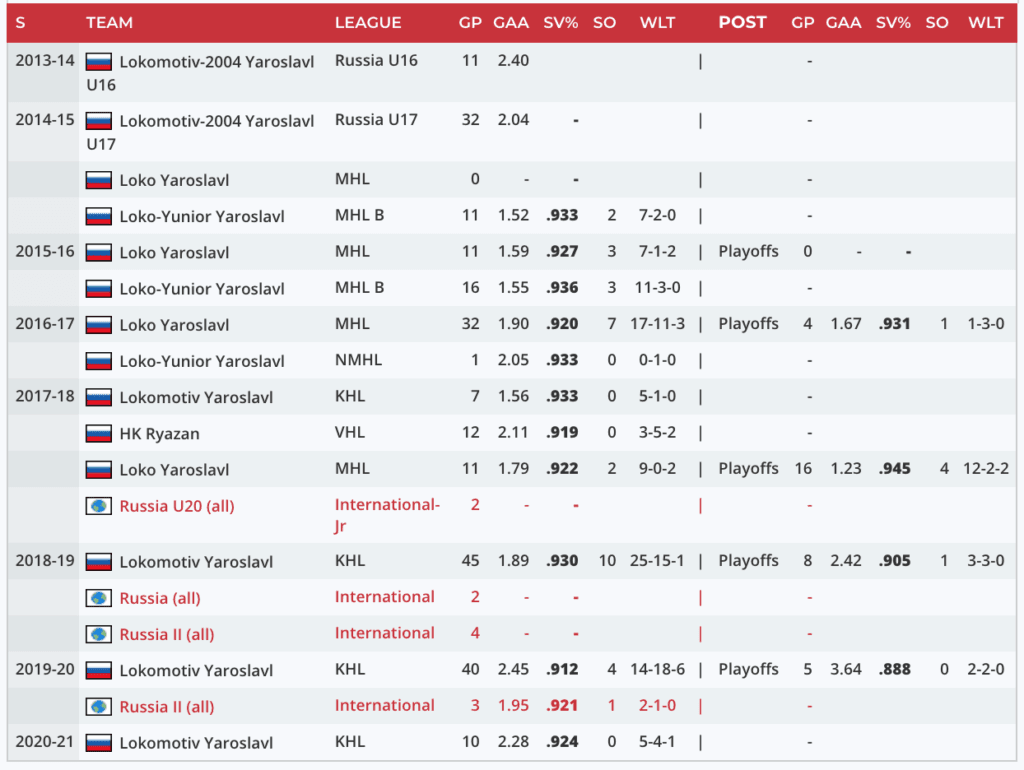Click the LEAGUE column header
The width and height of the screenshot is (1024, 770).
[x=368, y=22]
